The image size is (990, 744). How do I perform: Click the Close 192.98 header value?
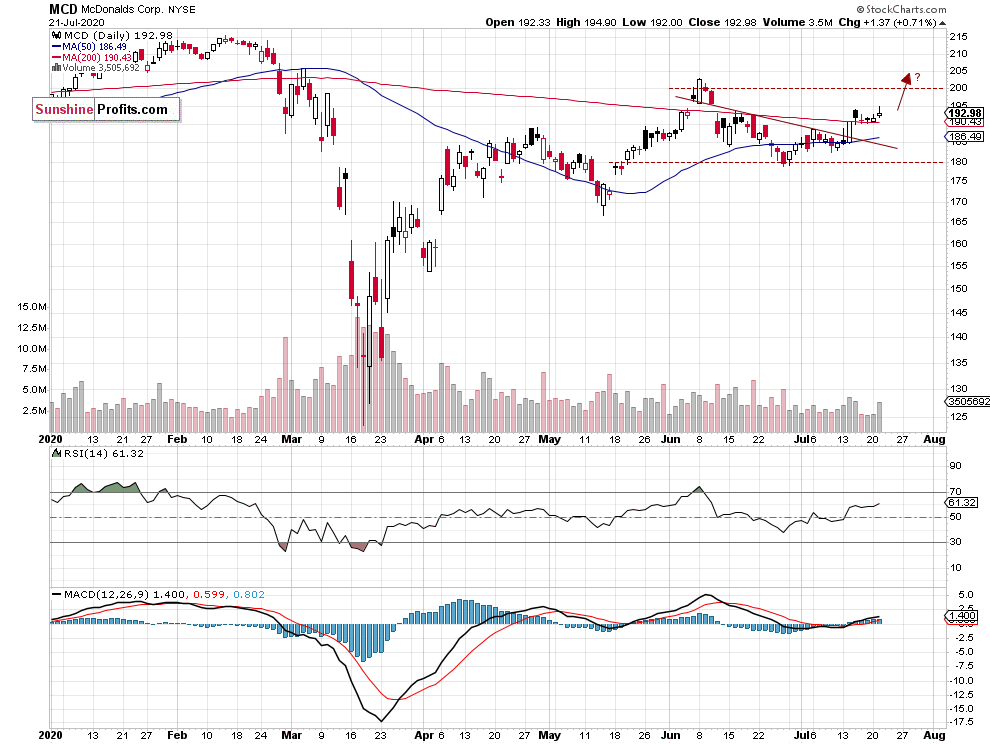tap(722, 22)
